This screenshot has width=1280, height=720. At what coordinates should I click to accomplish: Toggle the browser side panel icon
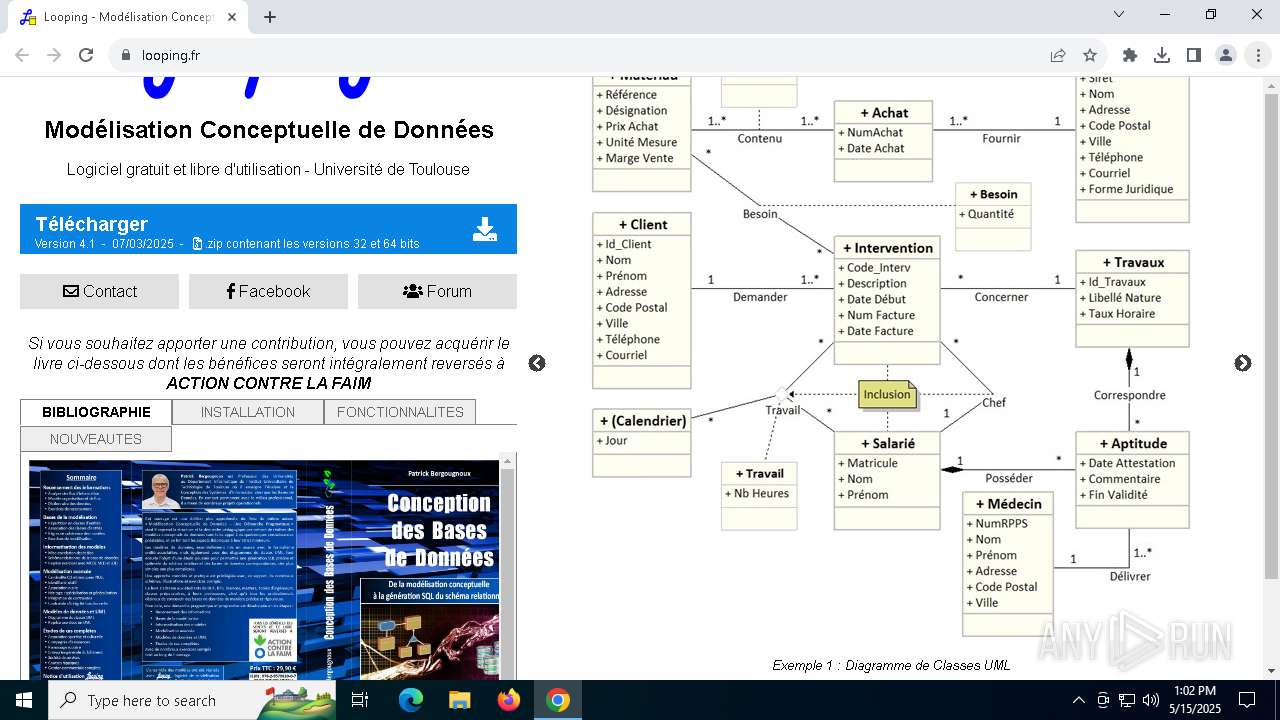[1194, 55]
